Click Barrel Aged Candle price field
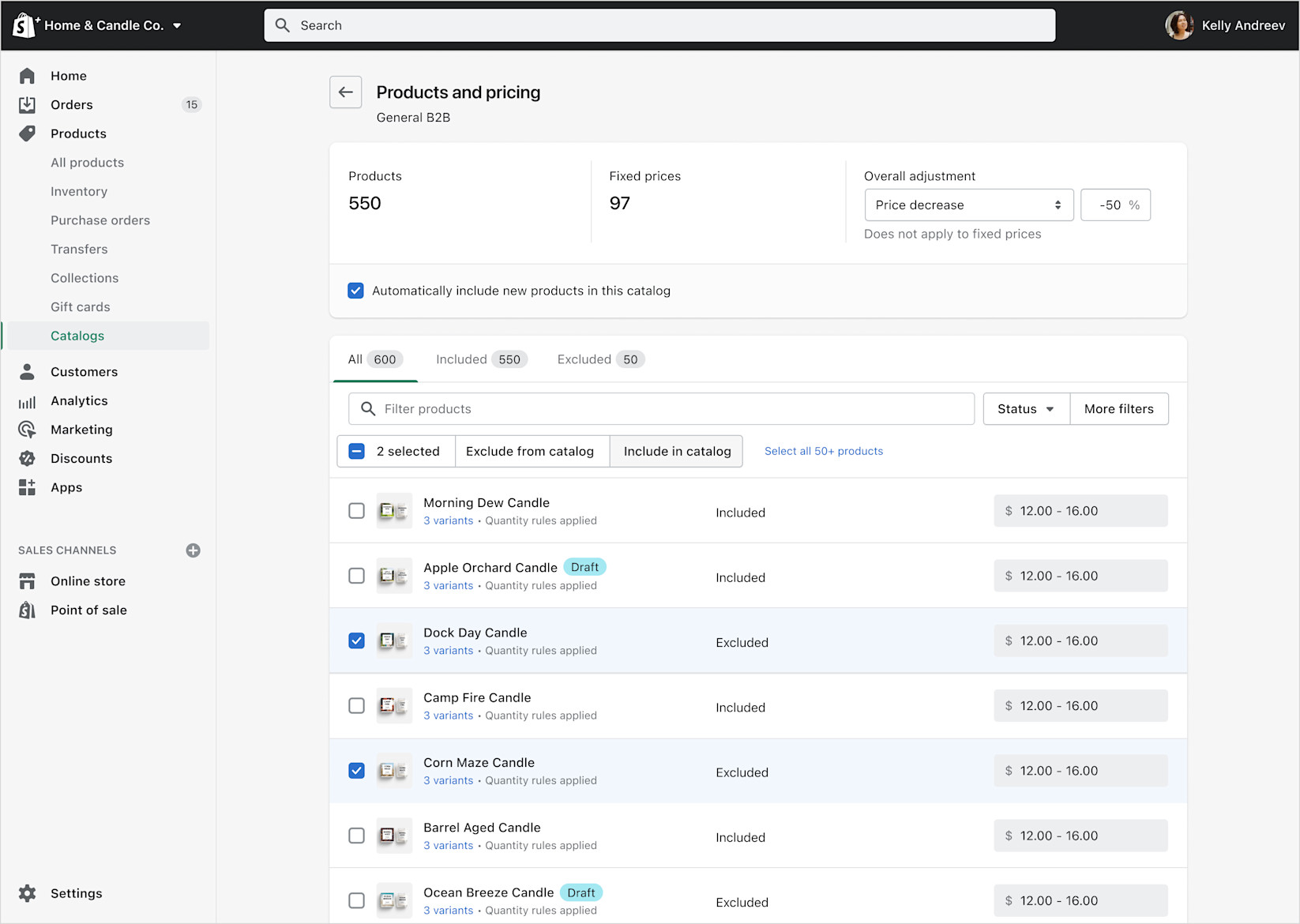 pyautogui.click(x=1080, y=836)
